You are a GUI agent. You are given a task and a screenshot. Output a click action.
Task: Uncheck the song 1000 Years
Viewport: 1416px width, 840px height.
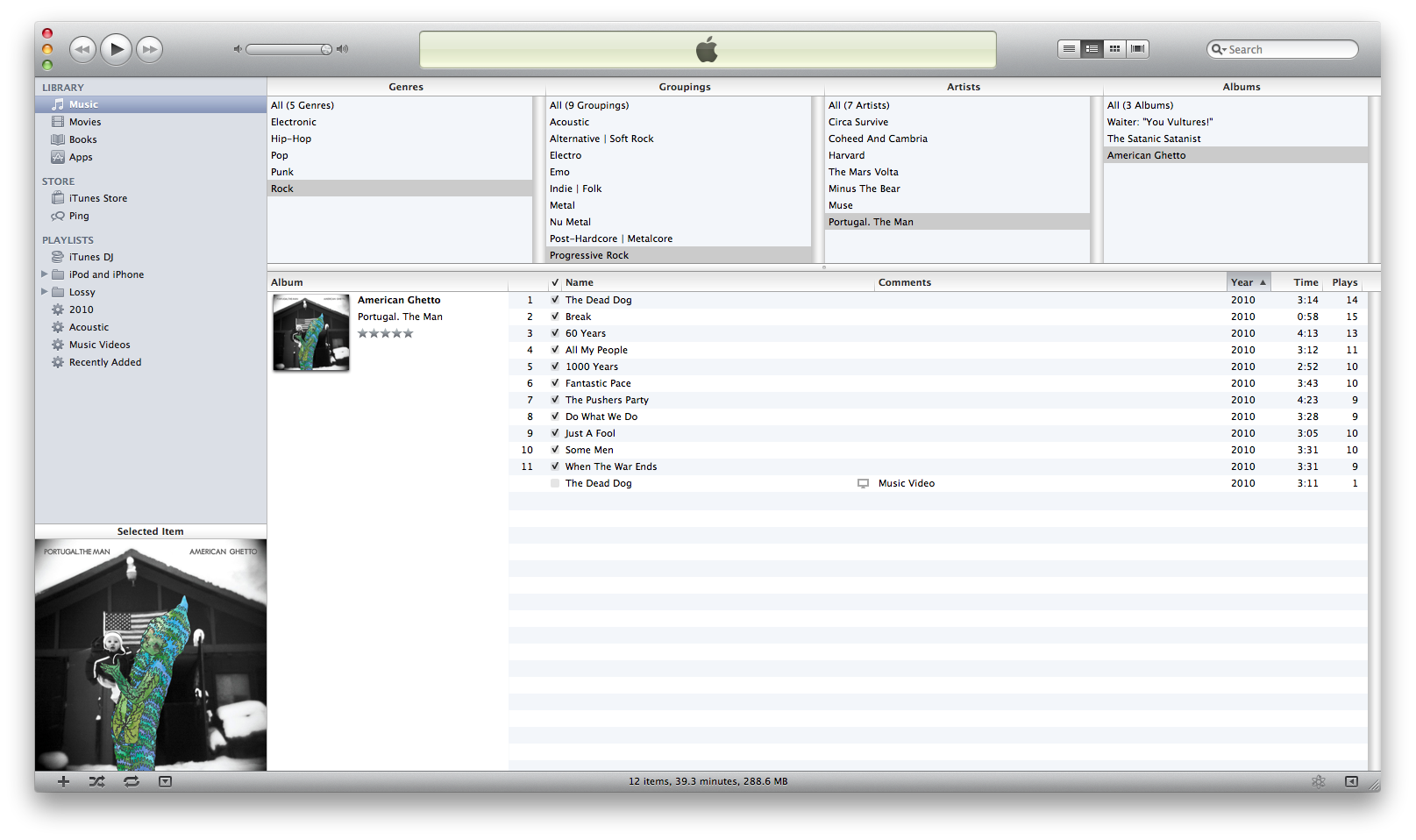click(555, 367)
